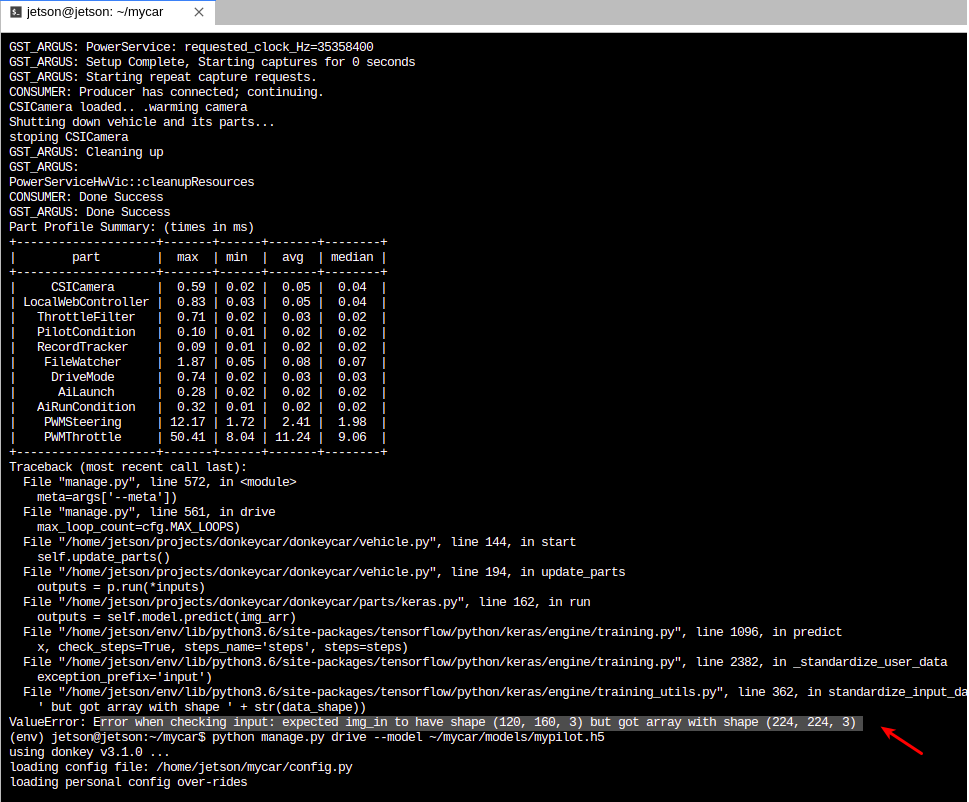Click the 'avg' column header
The image size is (969, 802).
coord(293,257)
